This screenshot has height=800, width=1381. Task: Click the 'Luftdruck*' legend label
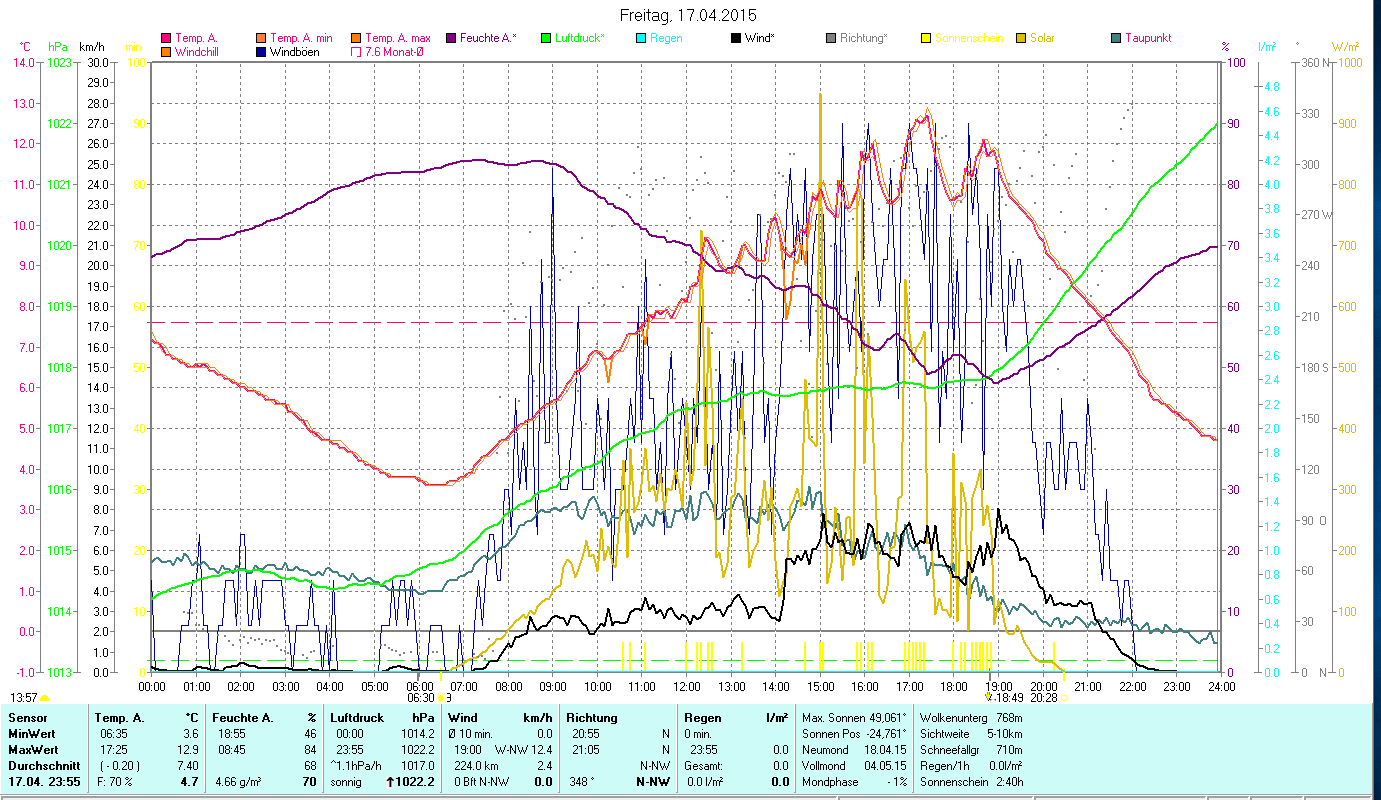click(x=580, y=39)
